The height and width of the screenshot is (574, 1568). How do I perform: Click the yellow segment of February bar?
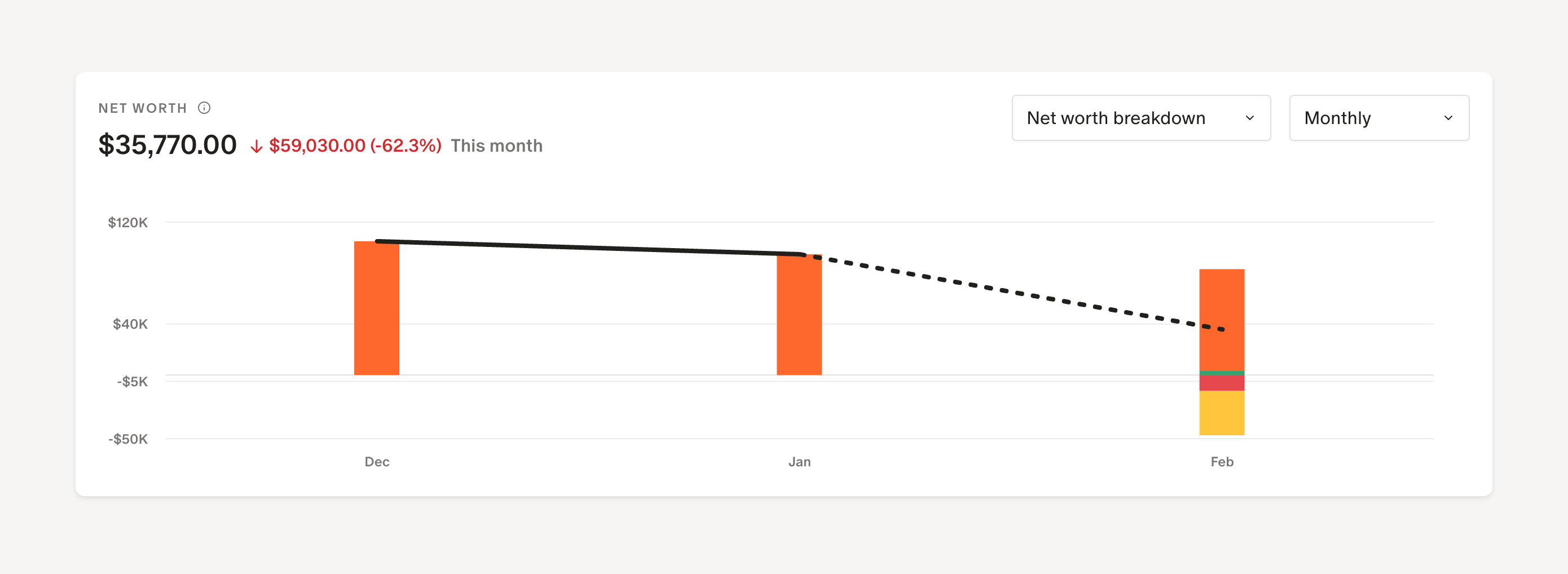1221,413
